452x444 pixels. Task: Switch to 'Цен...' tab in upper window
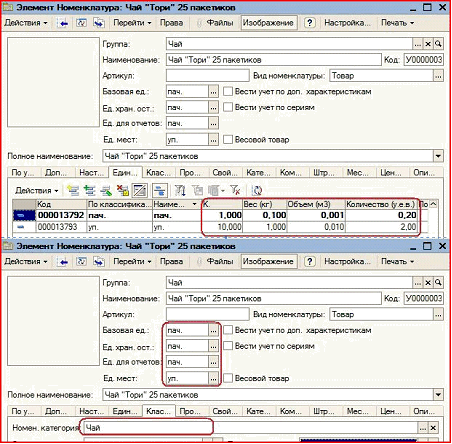(x=391, y=172)
